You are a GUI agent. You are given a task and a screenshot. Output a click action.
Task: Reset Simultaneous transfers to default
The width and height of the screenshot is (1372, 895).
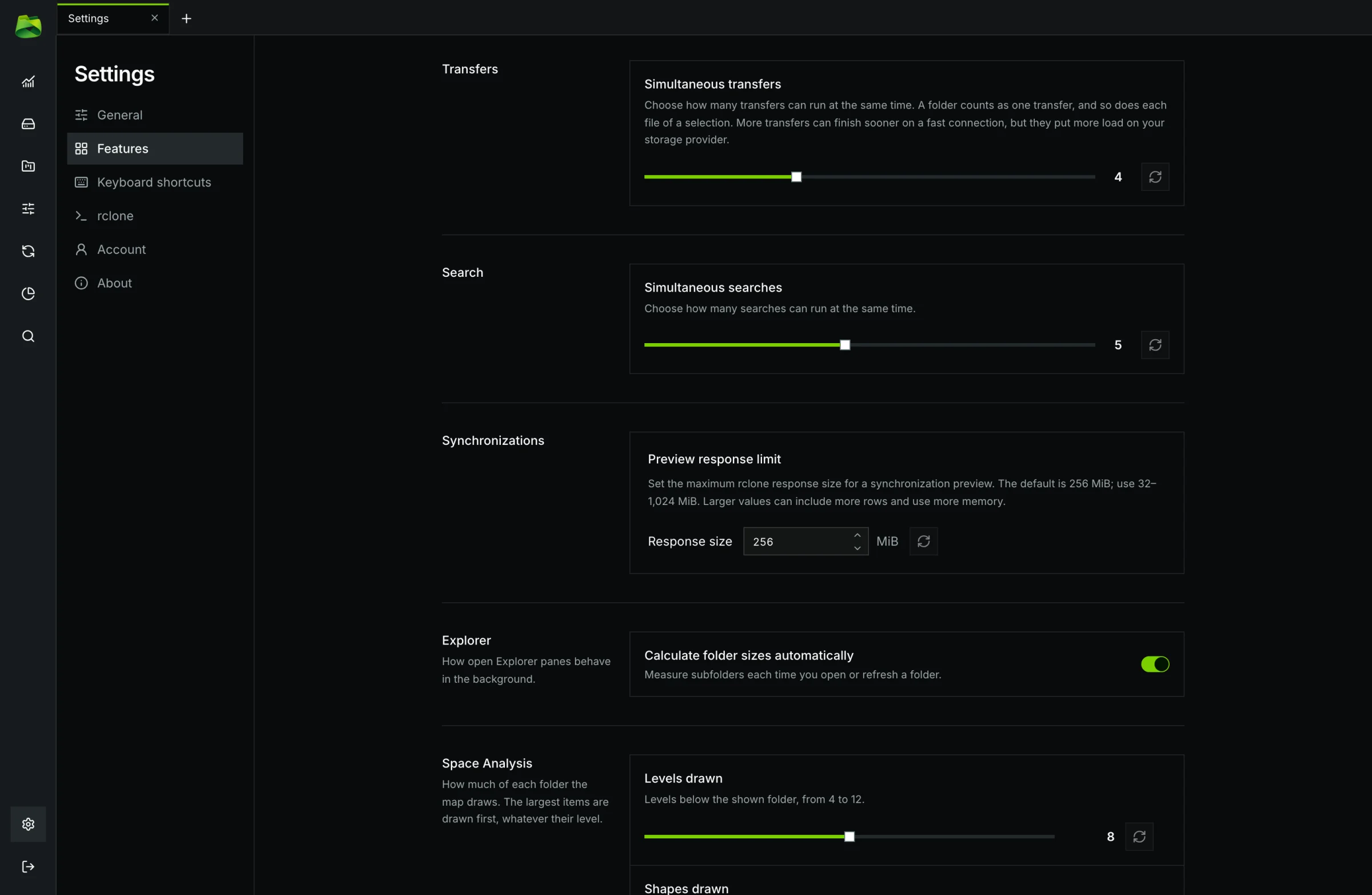pos(1155,177)
